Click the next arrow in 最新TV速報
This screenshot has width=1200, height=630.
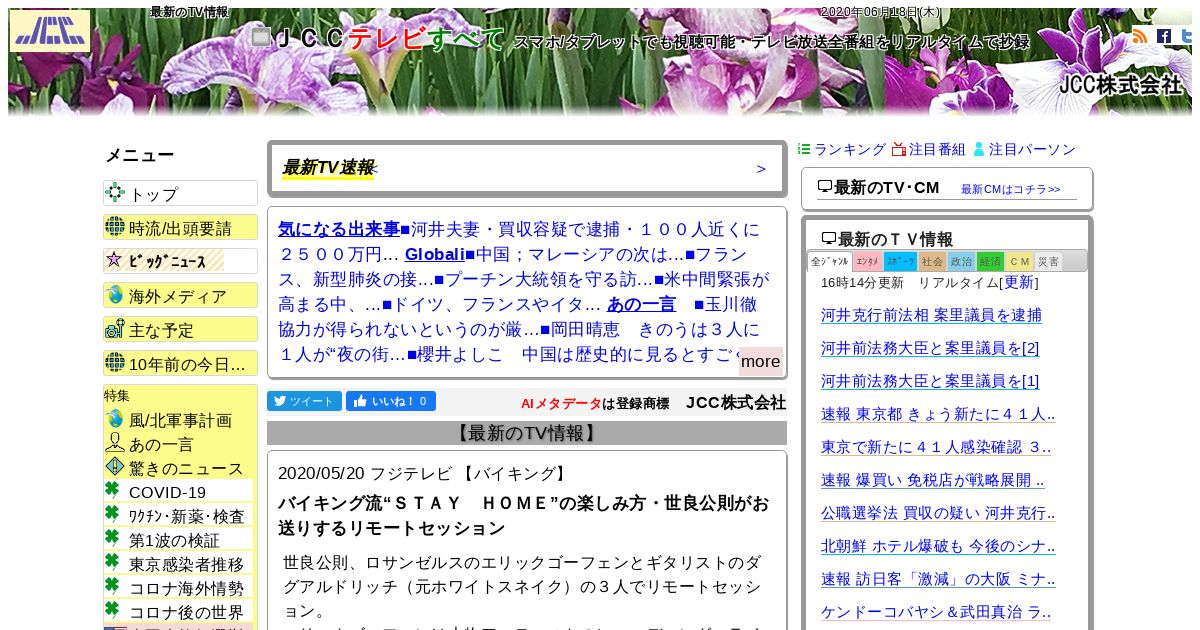(x=761, y=168)
